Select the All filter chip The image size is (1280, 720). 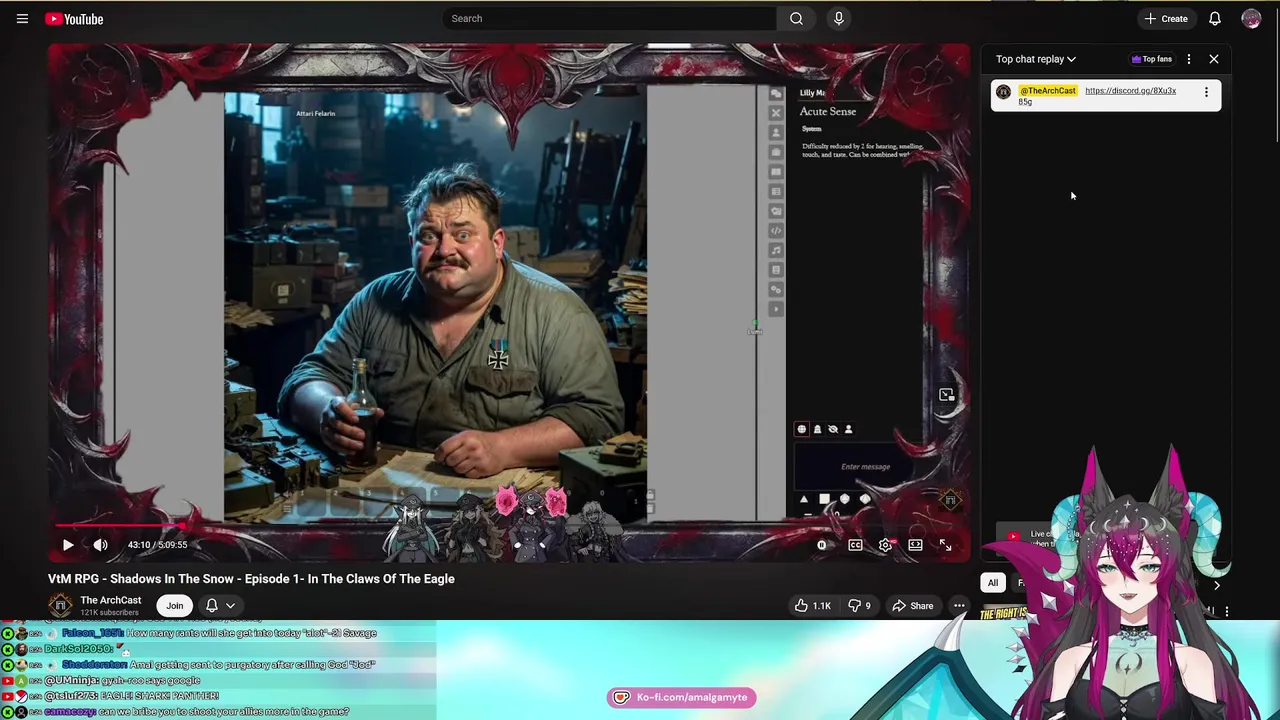pos(993,583)
